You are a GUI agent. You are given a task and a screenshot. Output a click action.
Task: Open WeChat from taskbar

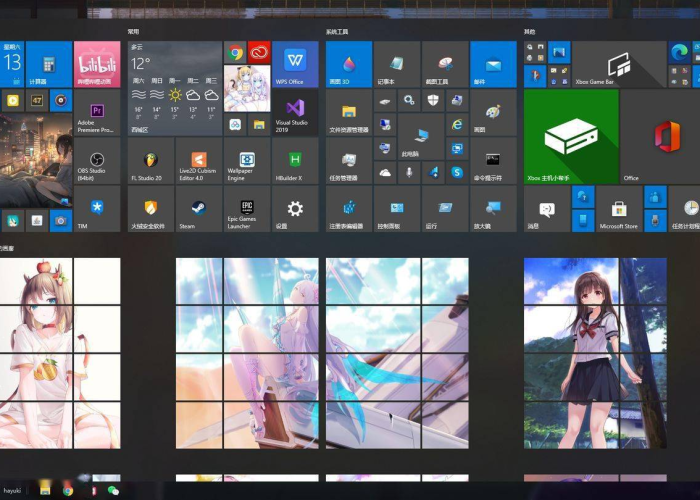coord(113,491)
